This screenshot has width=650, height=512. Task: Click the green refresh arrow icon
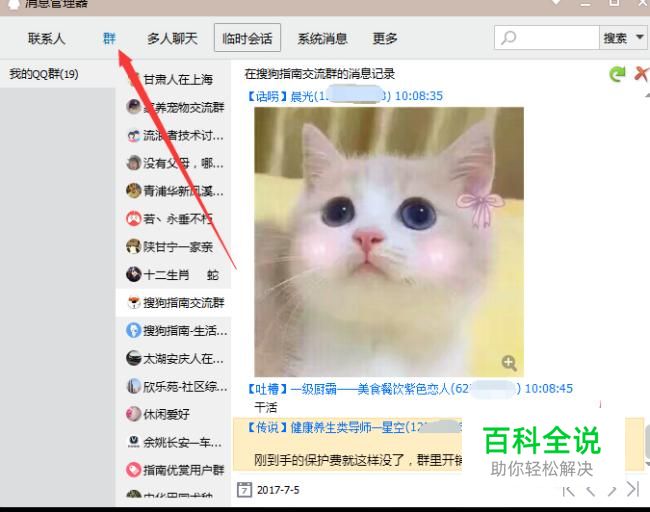(x=617, y=74)
